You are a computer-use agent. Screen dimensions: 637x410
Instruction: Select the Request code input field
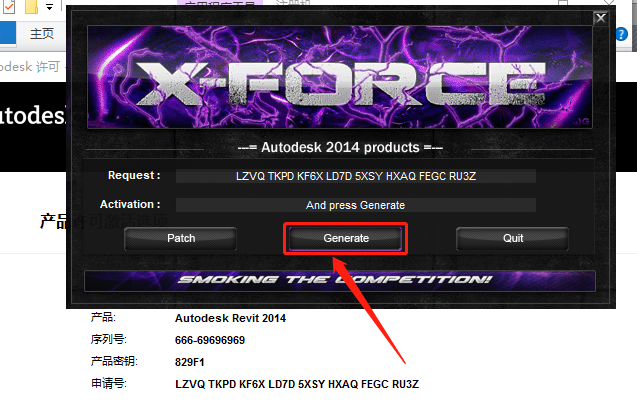(x=356, y=176)
